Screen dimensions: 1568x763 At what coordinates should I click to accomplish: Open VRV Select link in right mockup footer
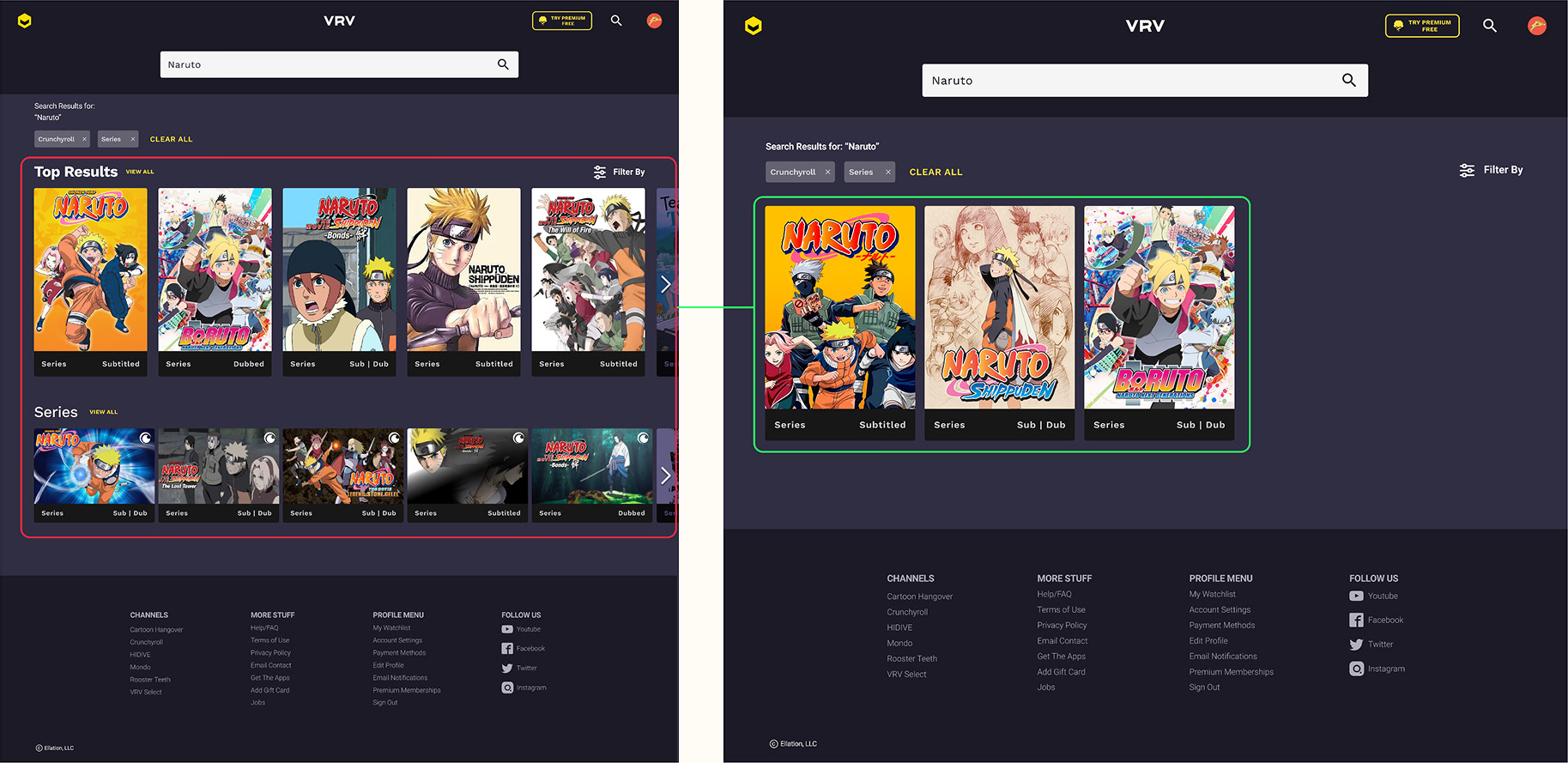(x=906, y=675)
